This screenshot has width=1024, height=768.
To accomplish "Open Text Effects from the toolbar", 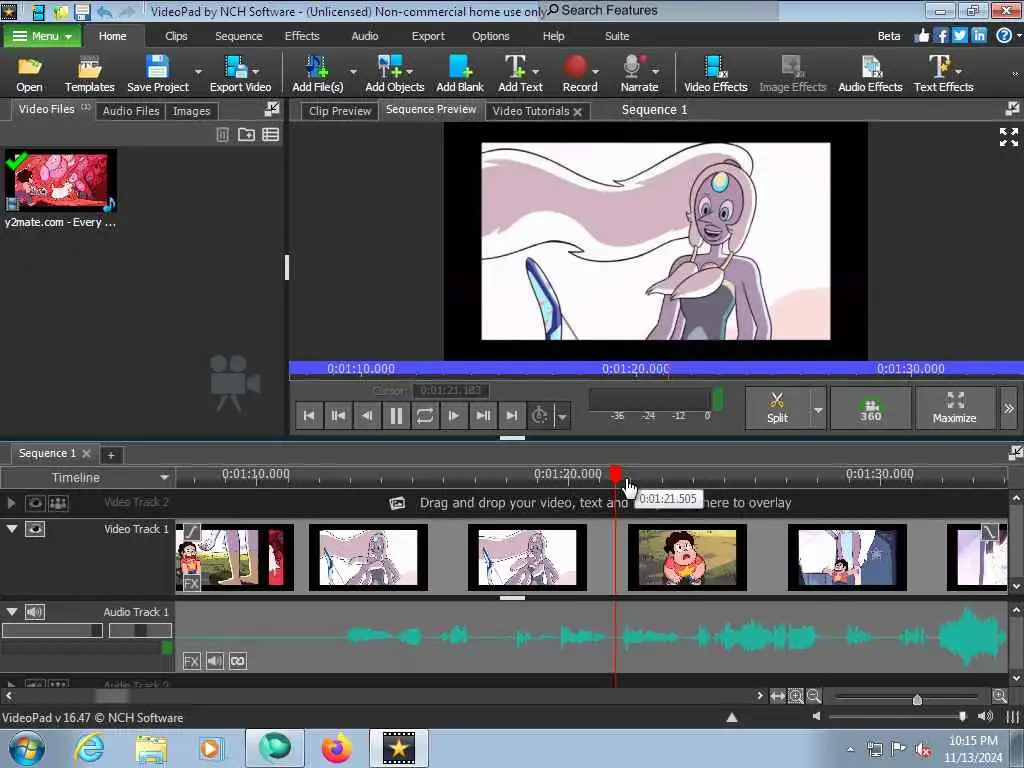I will 943,74.
